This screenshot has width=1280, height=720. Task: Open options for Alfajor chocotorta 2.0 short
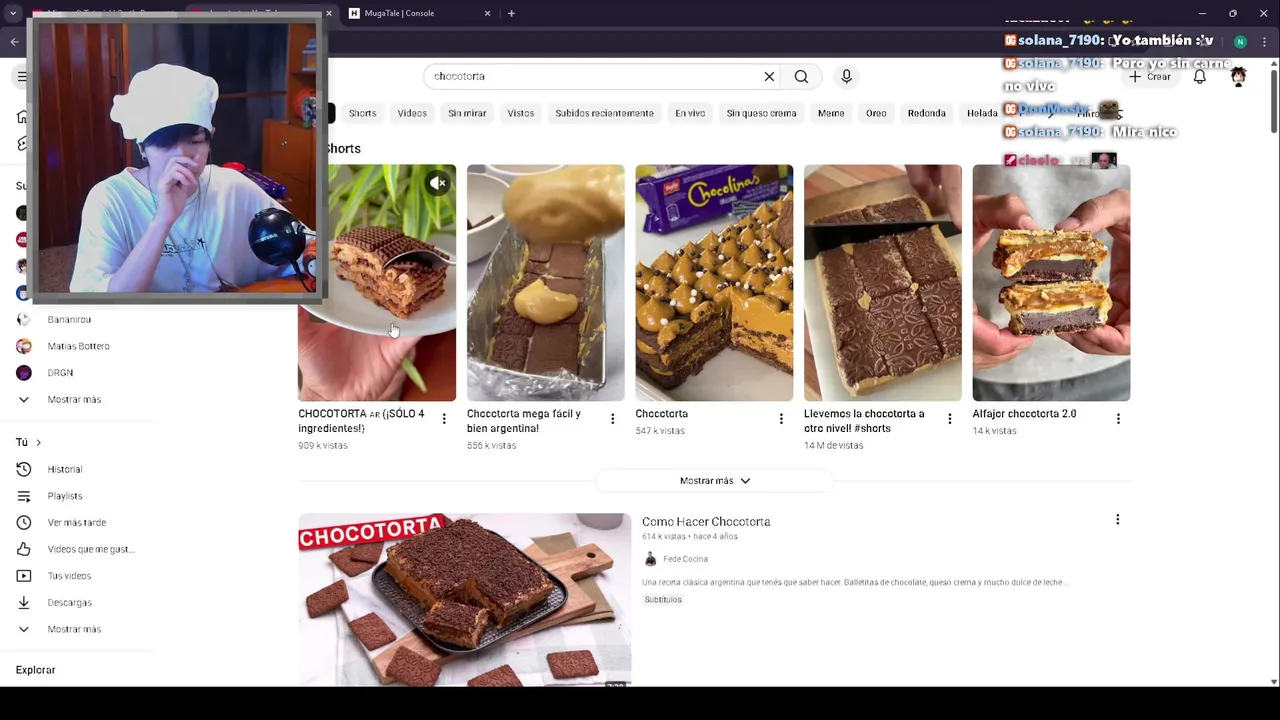[x=1118, y=419]
